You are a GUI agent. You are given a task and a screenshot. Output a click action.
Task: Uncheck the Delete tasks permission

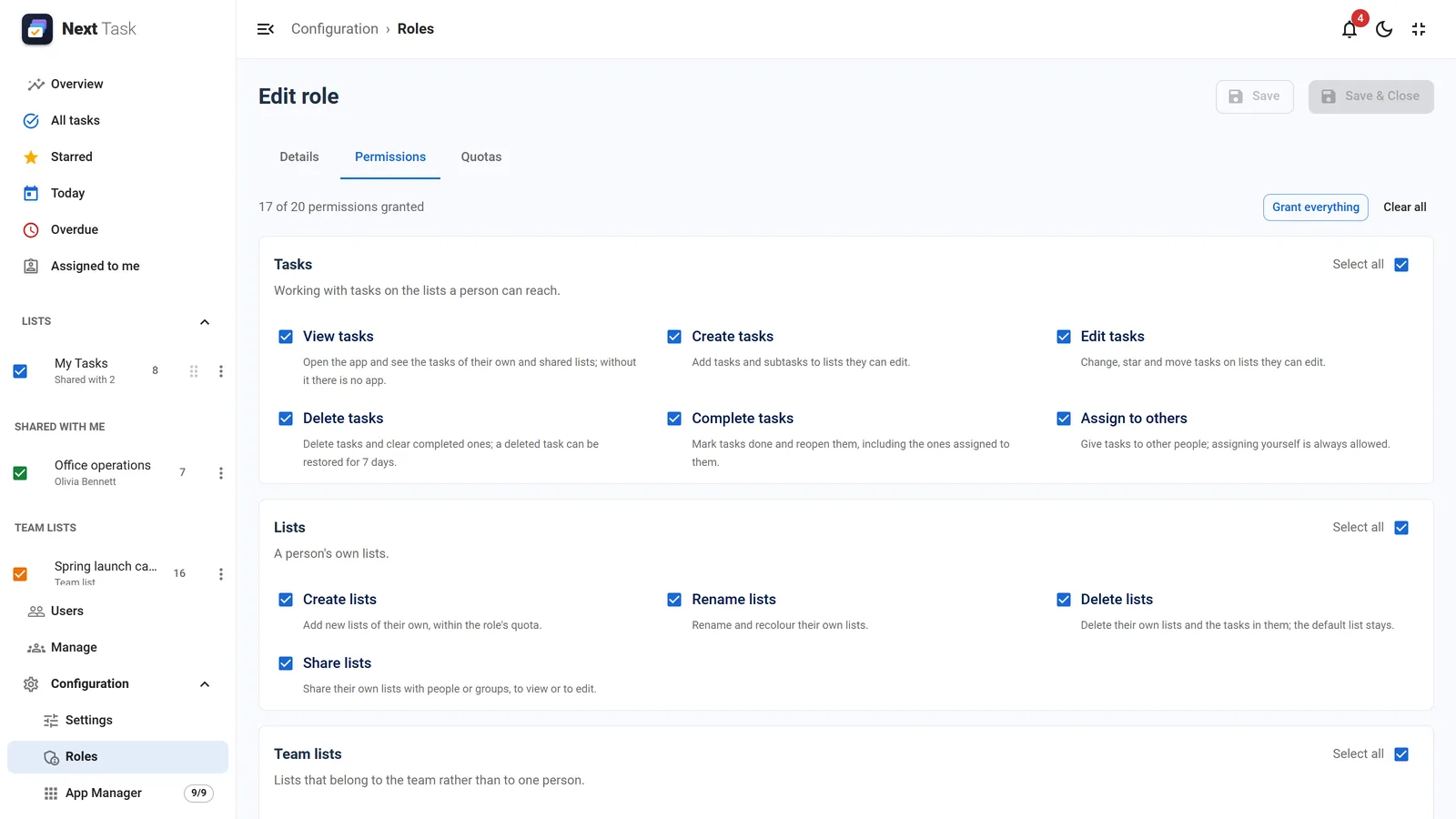(x=286, y=419)
